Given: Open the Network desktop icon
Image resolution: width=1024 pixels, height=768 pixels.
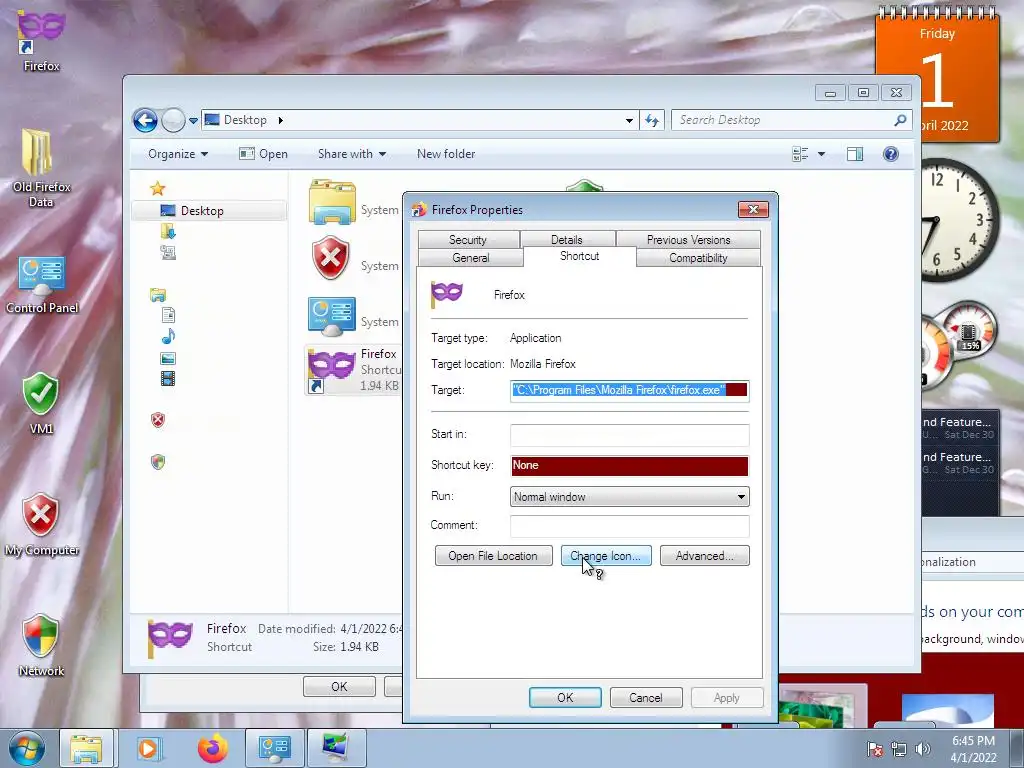Looking at the screenshot, I should (x=41, y=645).
